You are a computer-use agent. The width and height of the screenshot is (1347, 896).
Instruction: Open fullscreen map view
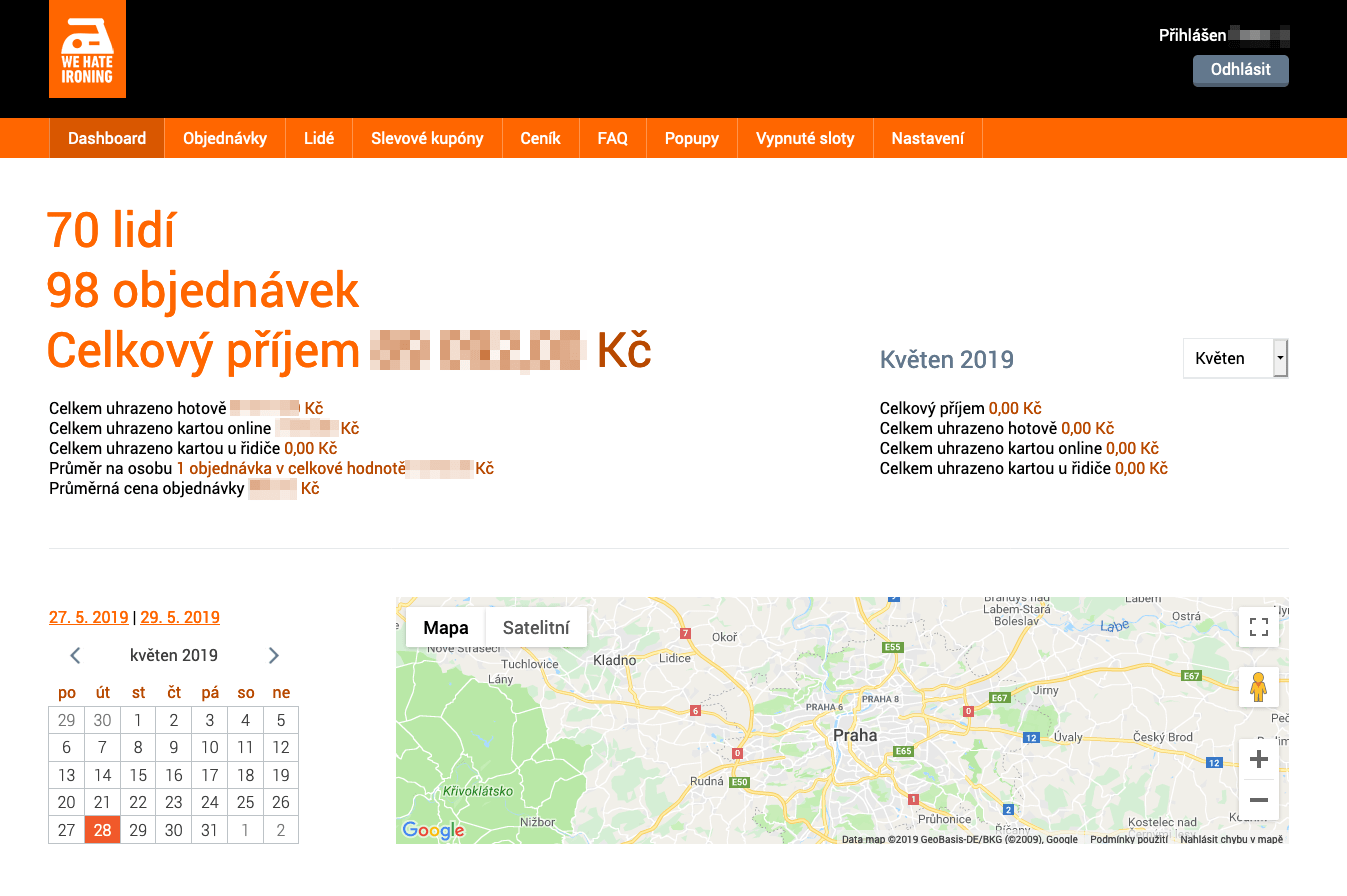(1259, 627)
